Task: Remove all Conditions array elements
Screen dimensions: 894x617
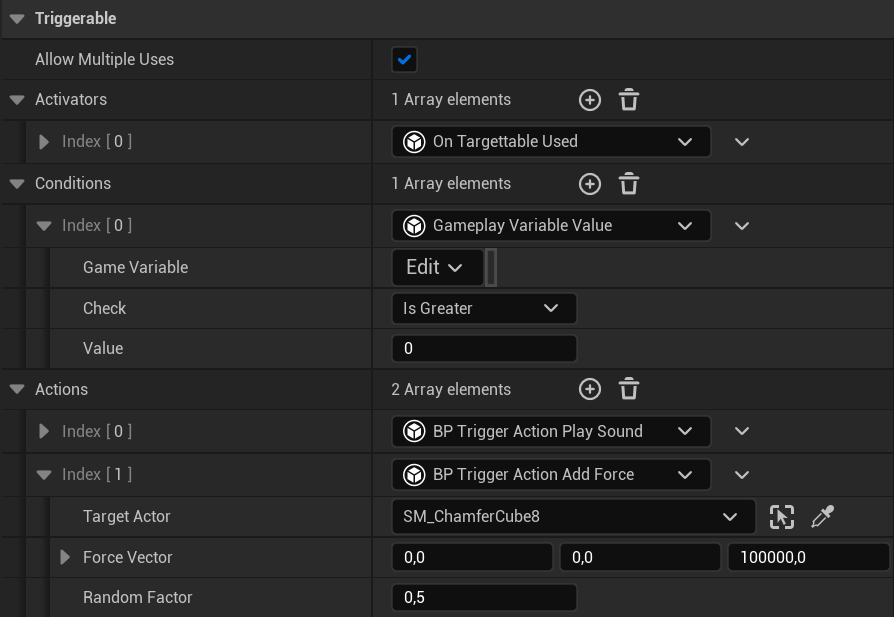Action: coord(629,184)
